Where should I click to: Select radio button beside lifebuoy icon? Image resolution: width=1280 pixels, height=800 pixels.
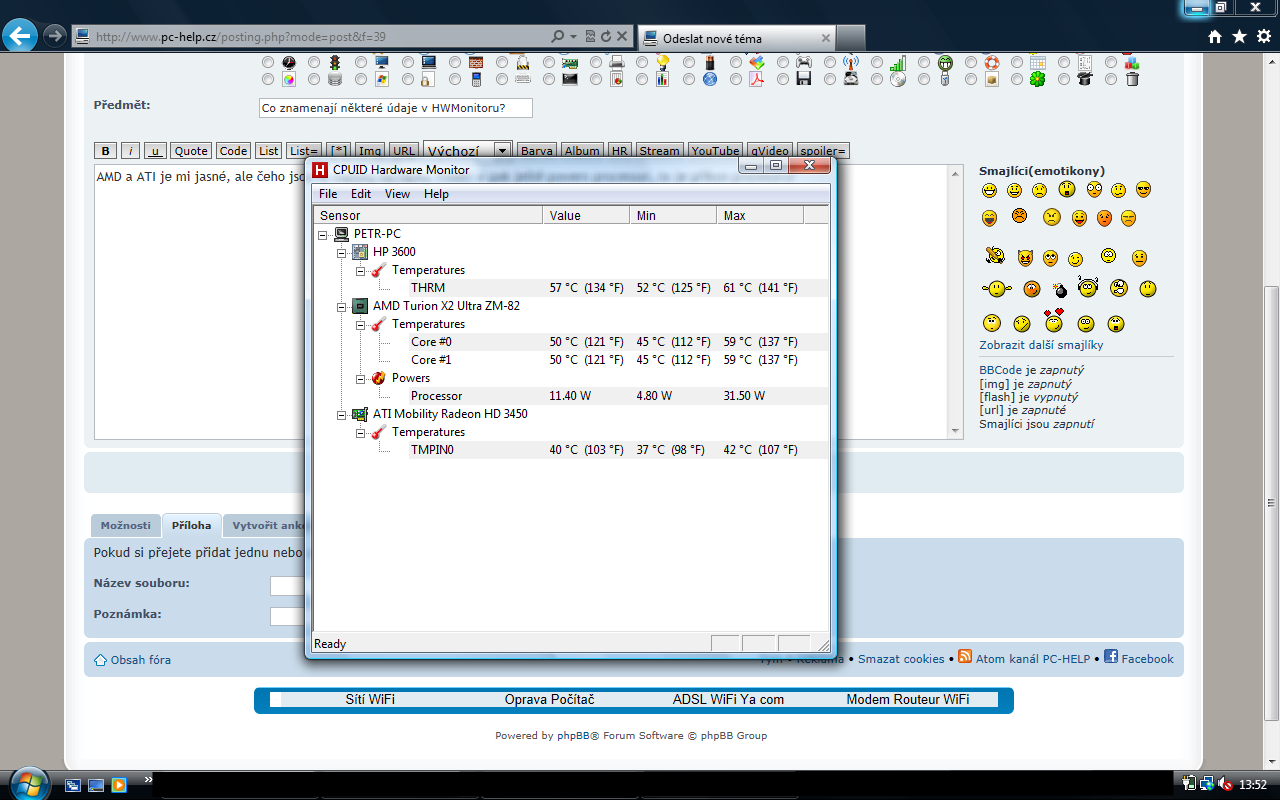[x=971, y=62]
